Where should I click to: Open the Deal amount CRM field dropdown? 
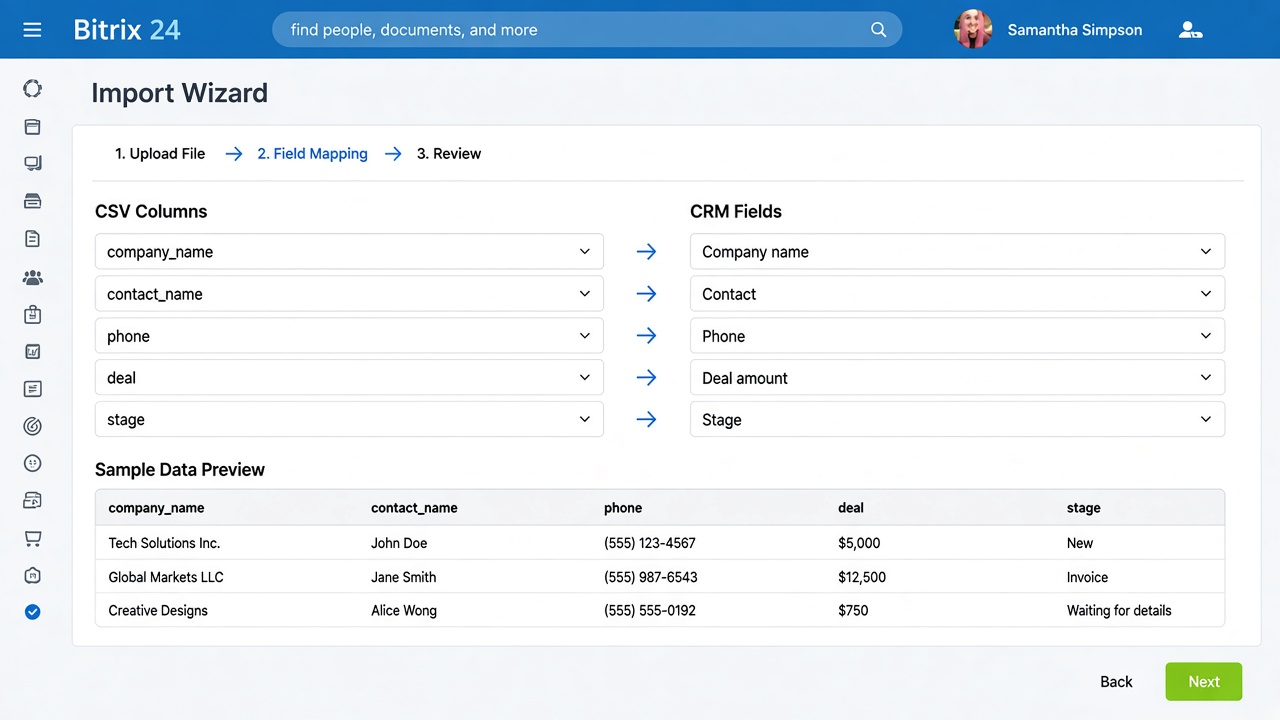click(x=957, y=378)
